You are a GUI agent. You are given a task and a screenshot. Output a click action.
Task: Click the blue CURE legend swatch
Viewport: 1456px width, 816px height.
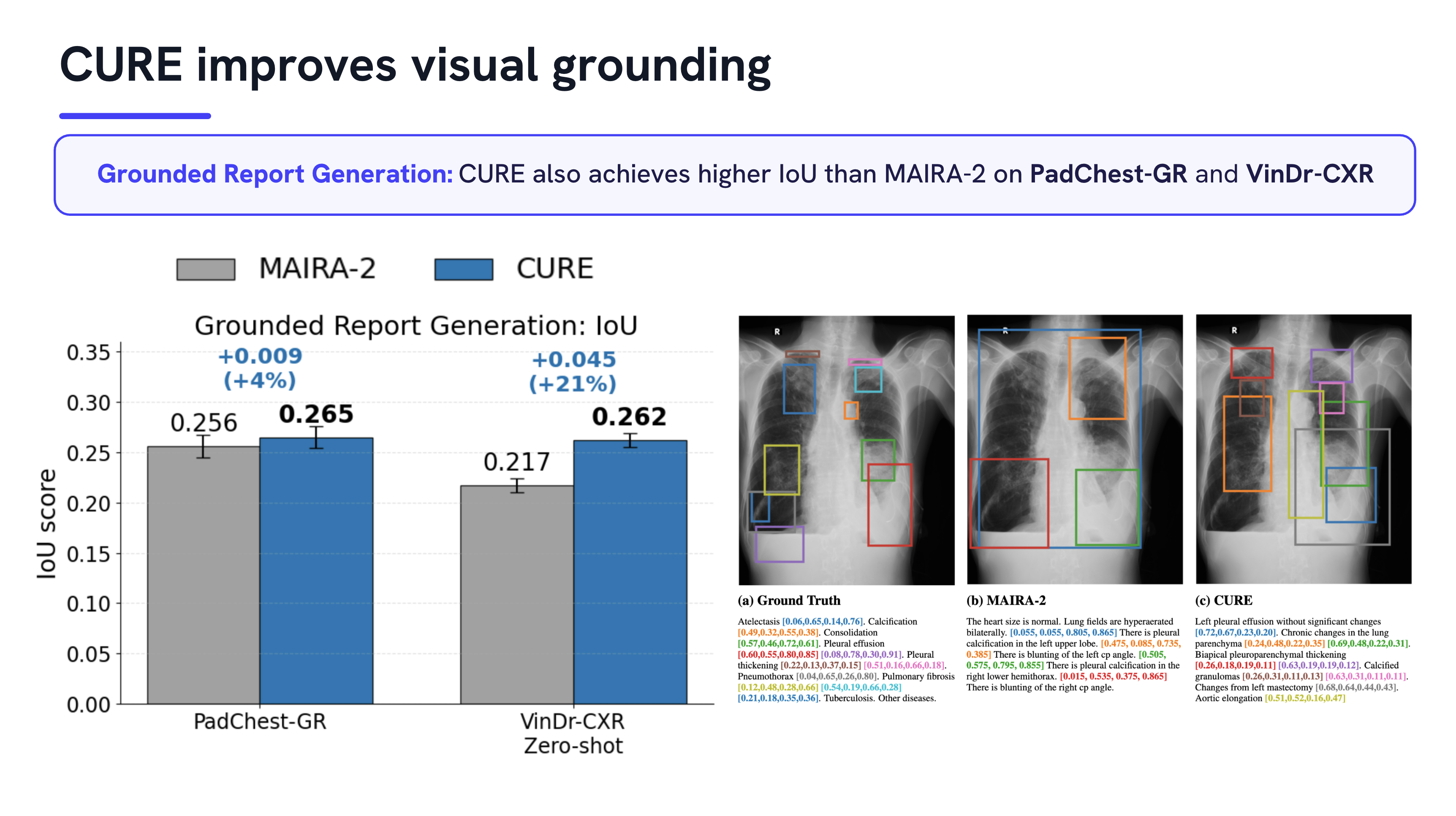[x=464, y=269]
